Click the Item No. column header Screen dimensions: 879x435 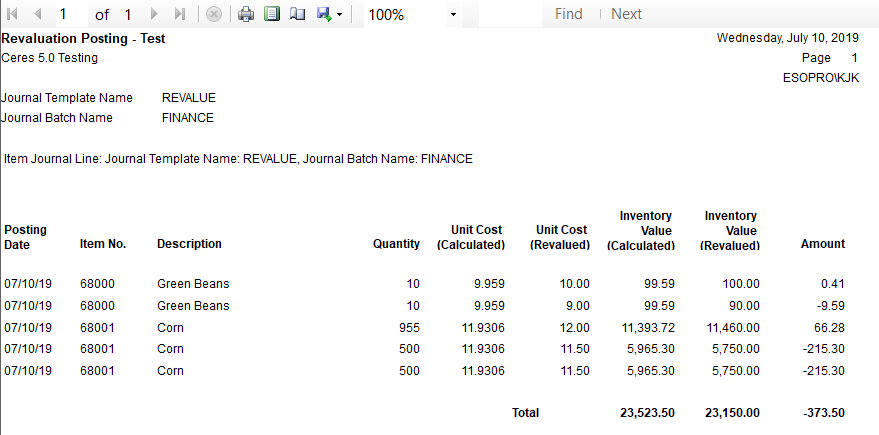pos(102,244)
